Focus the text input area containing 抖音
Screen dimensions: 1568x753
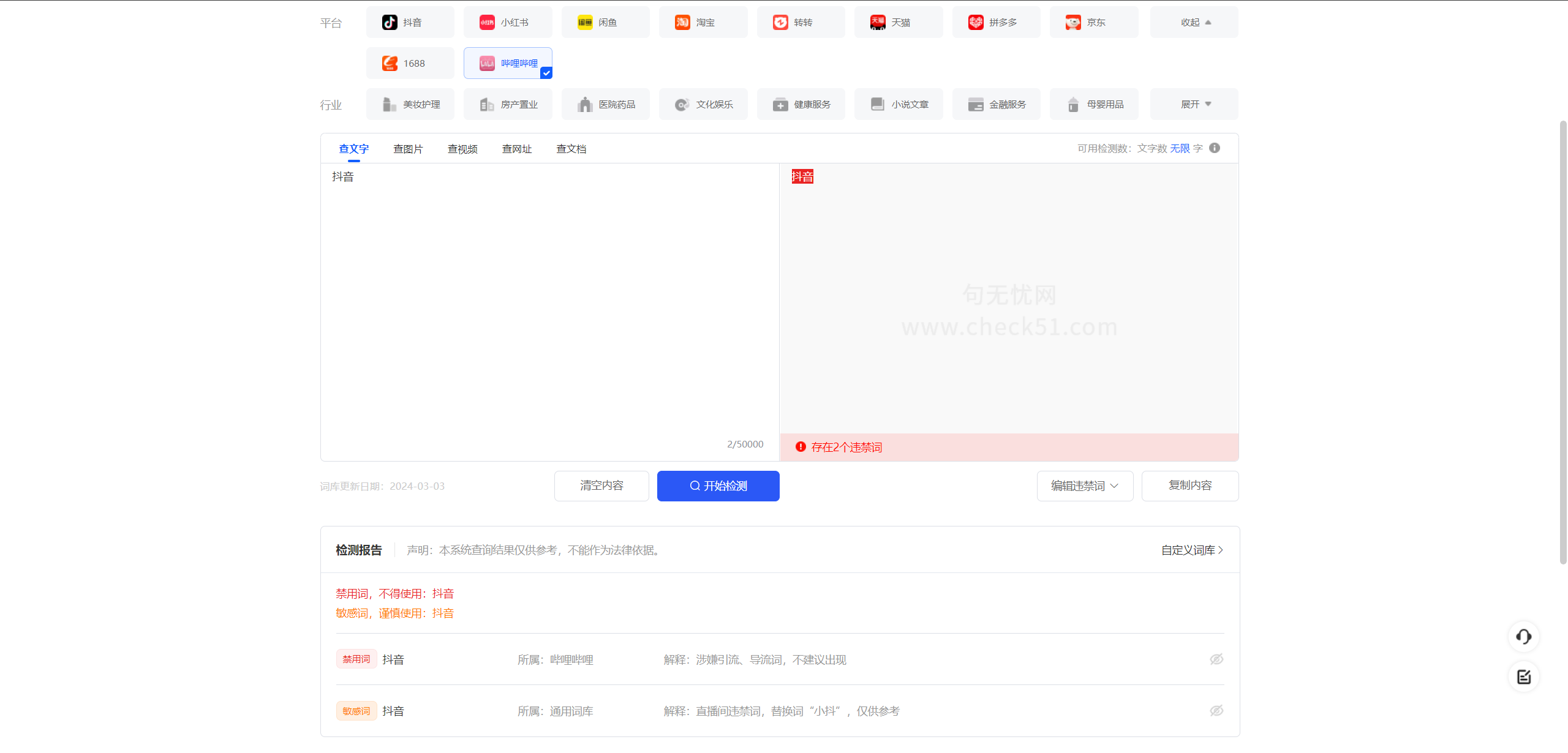tap(549, 300)
